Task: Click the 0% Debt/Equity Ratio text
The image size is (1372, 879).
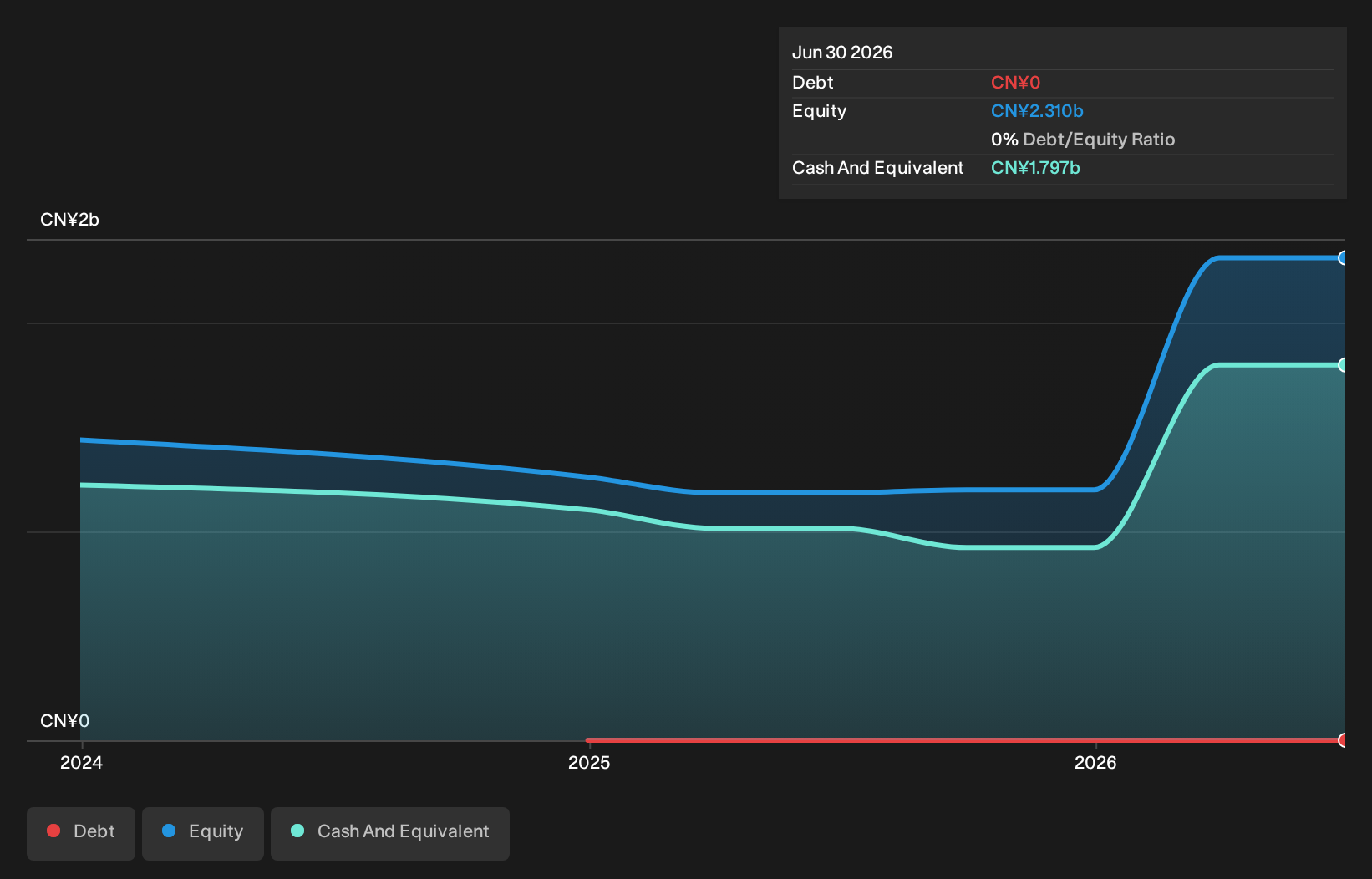Action: [x=1083, y=140]
